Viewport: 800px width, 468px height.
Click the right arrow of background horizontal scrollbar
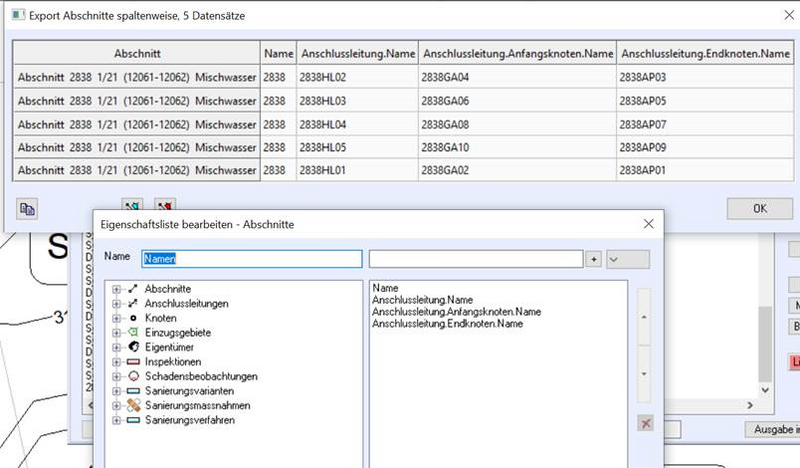pos(750,405)
